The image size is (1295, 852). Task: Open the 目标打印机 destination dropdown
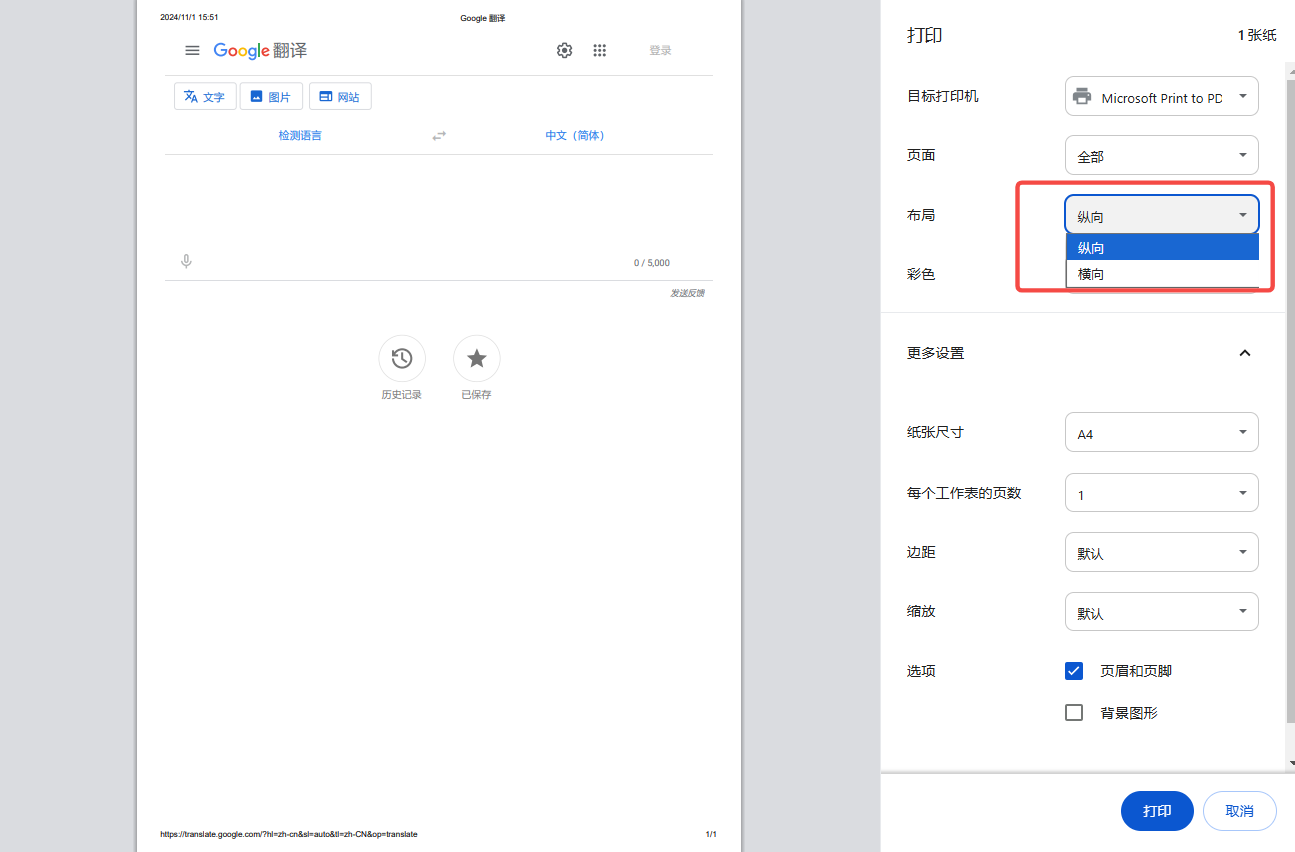[1162, 97]
